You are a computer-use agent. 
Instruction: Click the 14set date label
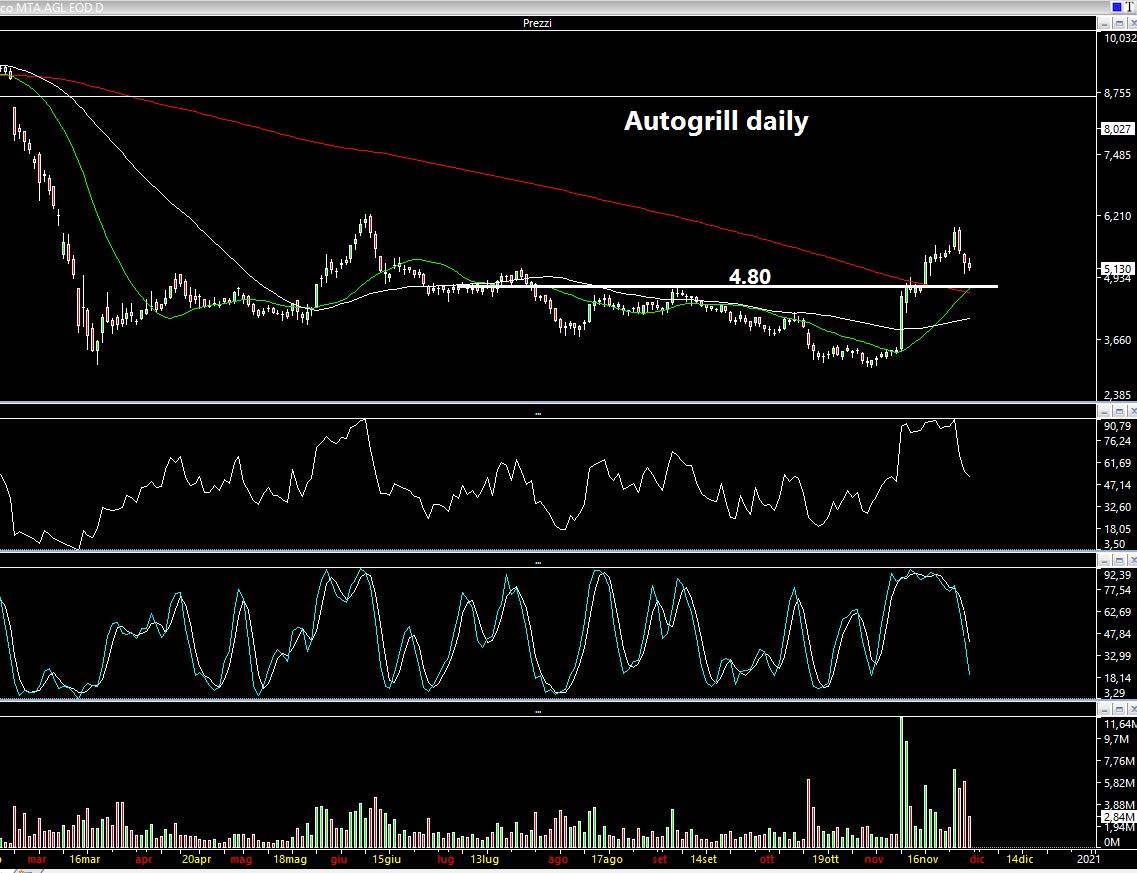704,860
